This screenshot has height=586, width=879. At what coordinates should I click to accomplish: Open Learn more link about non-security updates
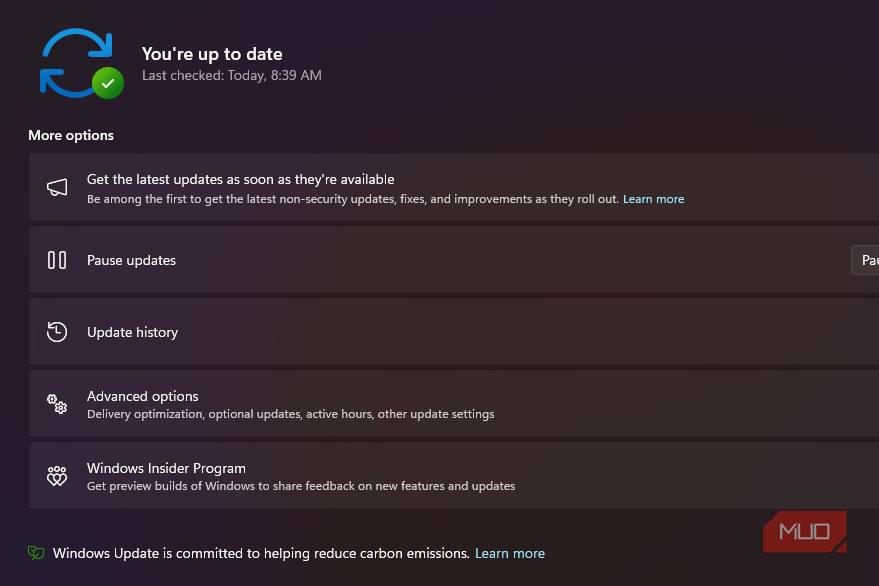click(x=653, y=199)
